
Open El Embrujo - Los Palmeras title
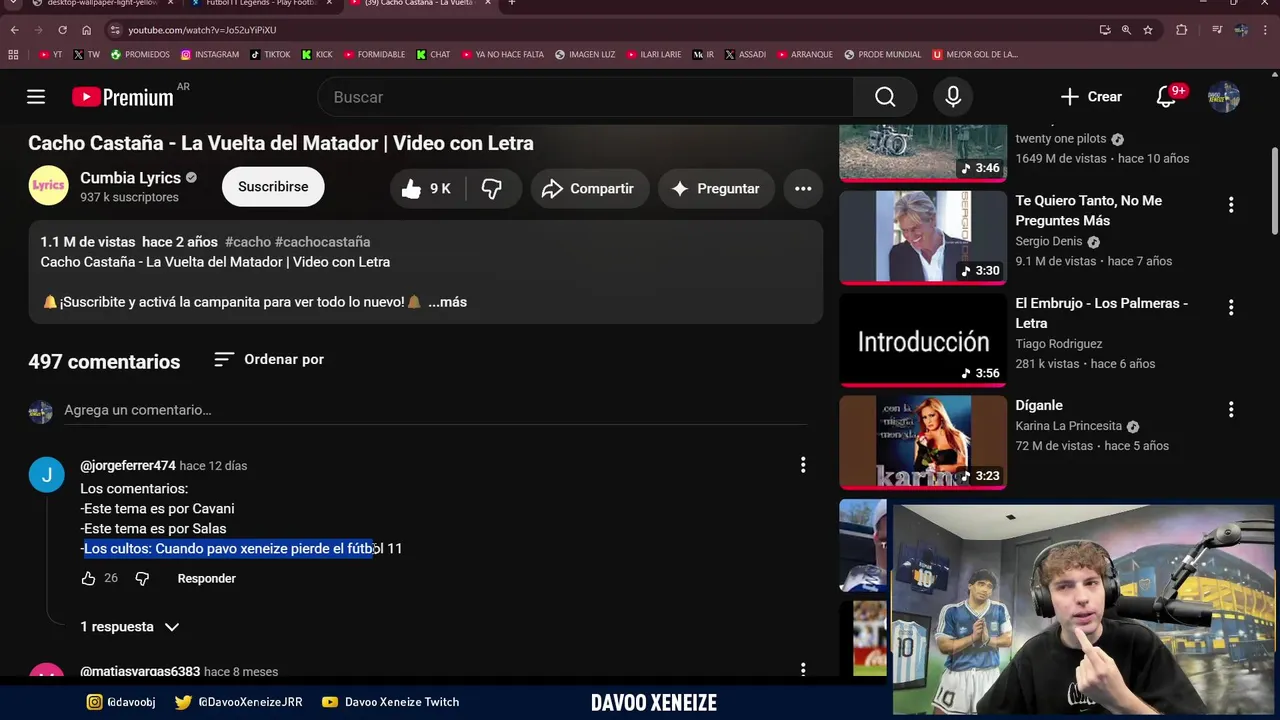(1102, 313)
